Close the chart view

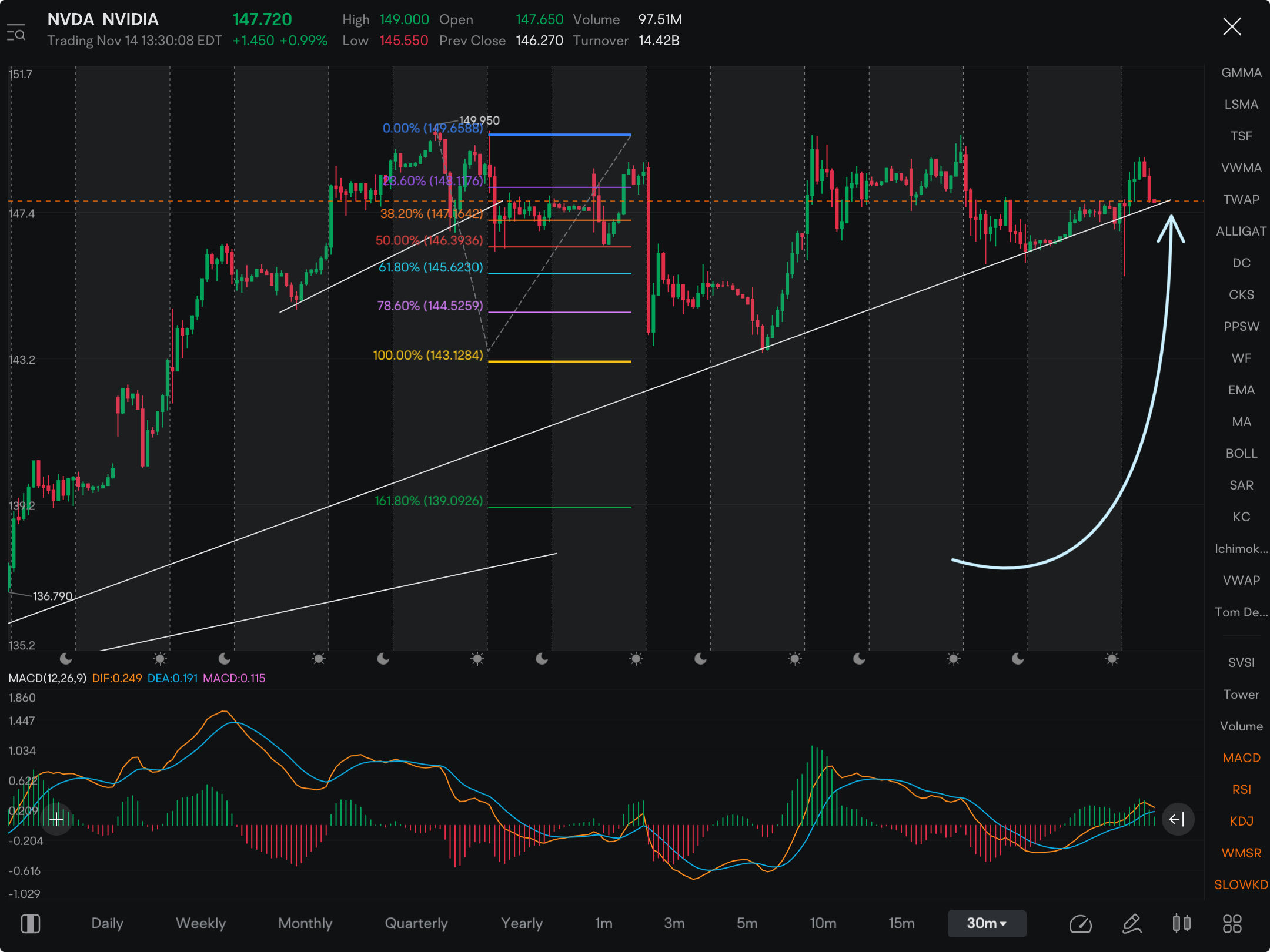point(1232,26)
